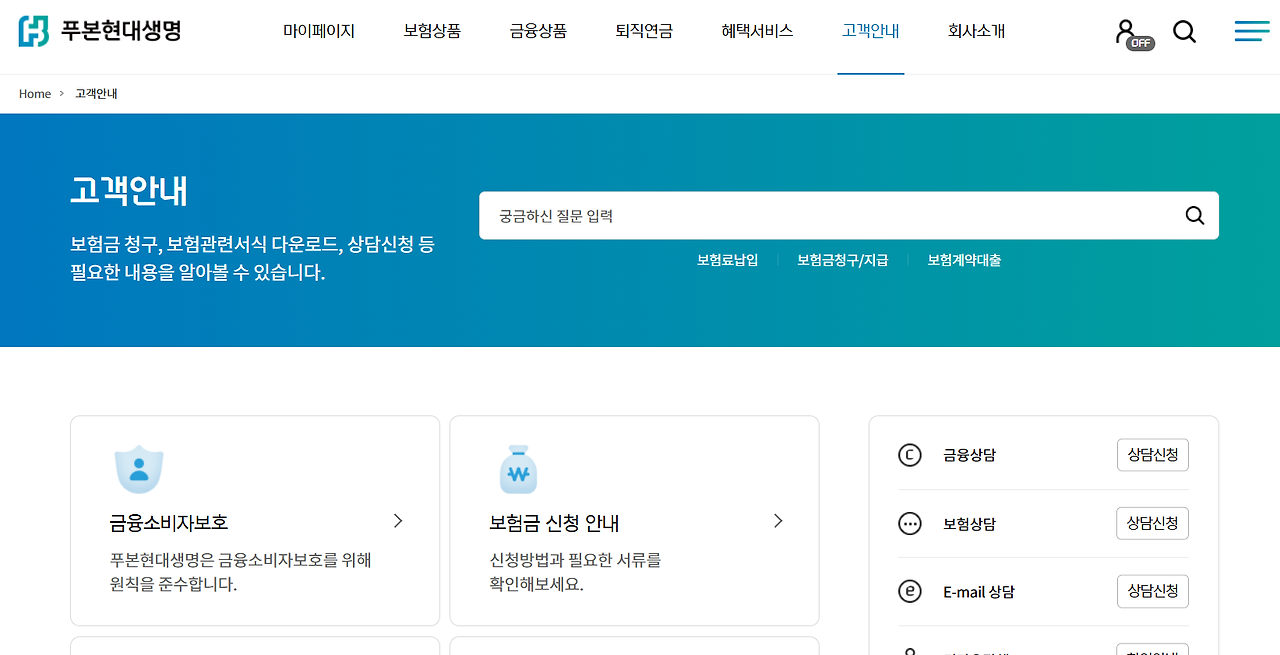Open 퇴직연금 menu

(644, 31)
